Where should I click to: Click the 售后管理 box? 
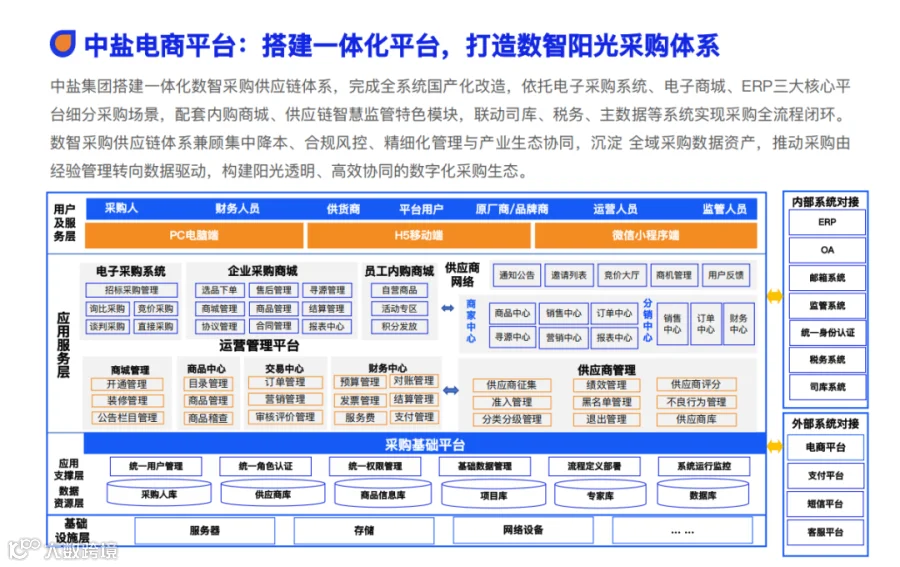click(274, 290)
